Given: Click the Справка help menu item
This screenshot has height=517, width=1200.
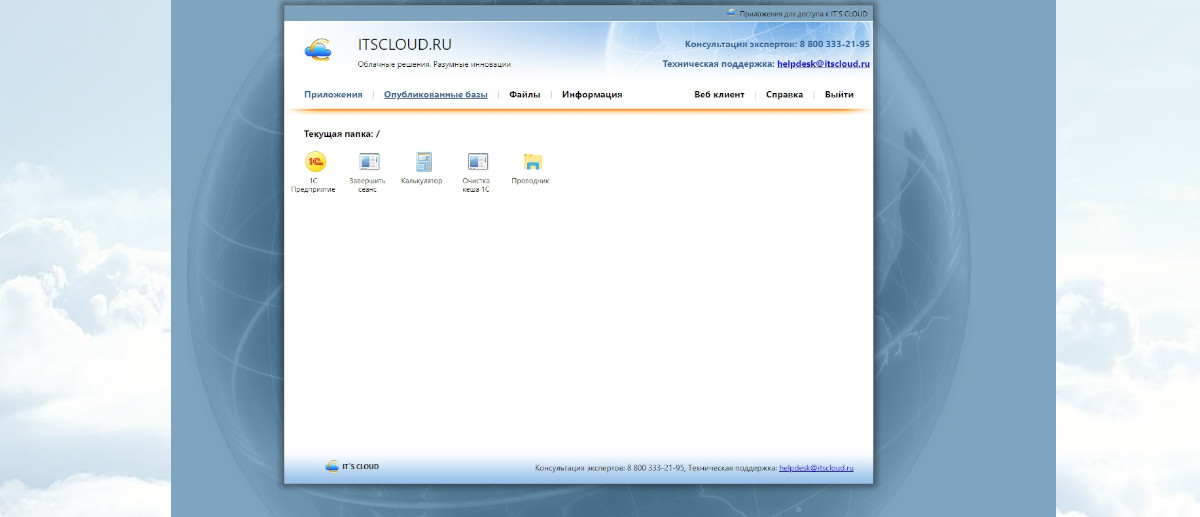Looking at the screenshot, I should tap(784, 95).
